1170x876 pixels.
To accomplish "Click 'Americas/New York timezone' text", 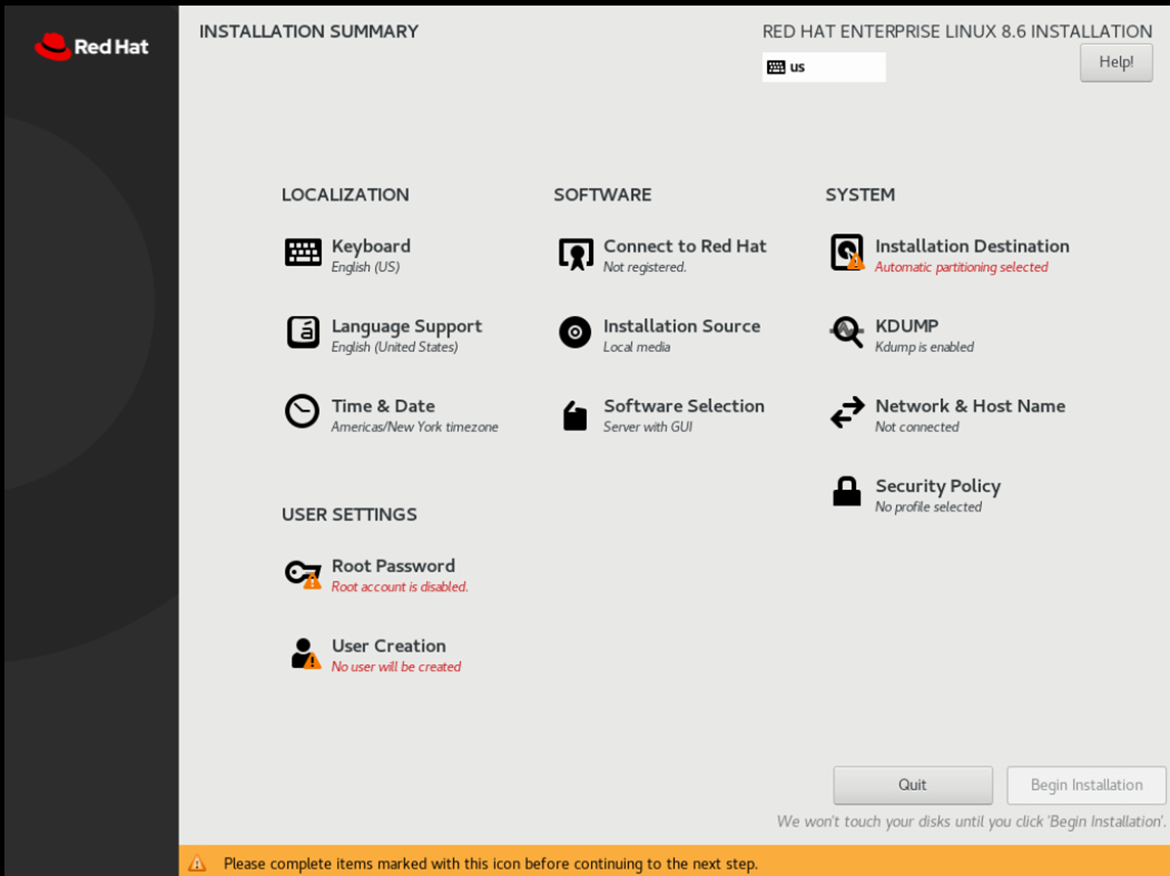I will 414,427.
